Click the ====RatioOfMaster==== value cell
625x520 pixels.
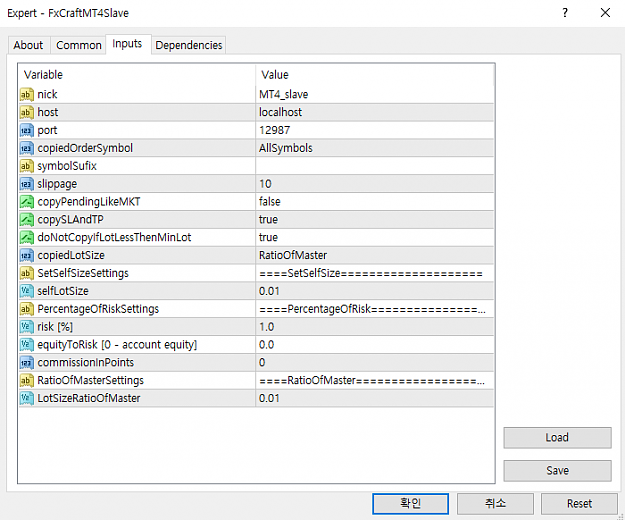tap(374, 380)
